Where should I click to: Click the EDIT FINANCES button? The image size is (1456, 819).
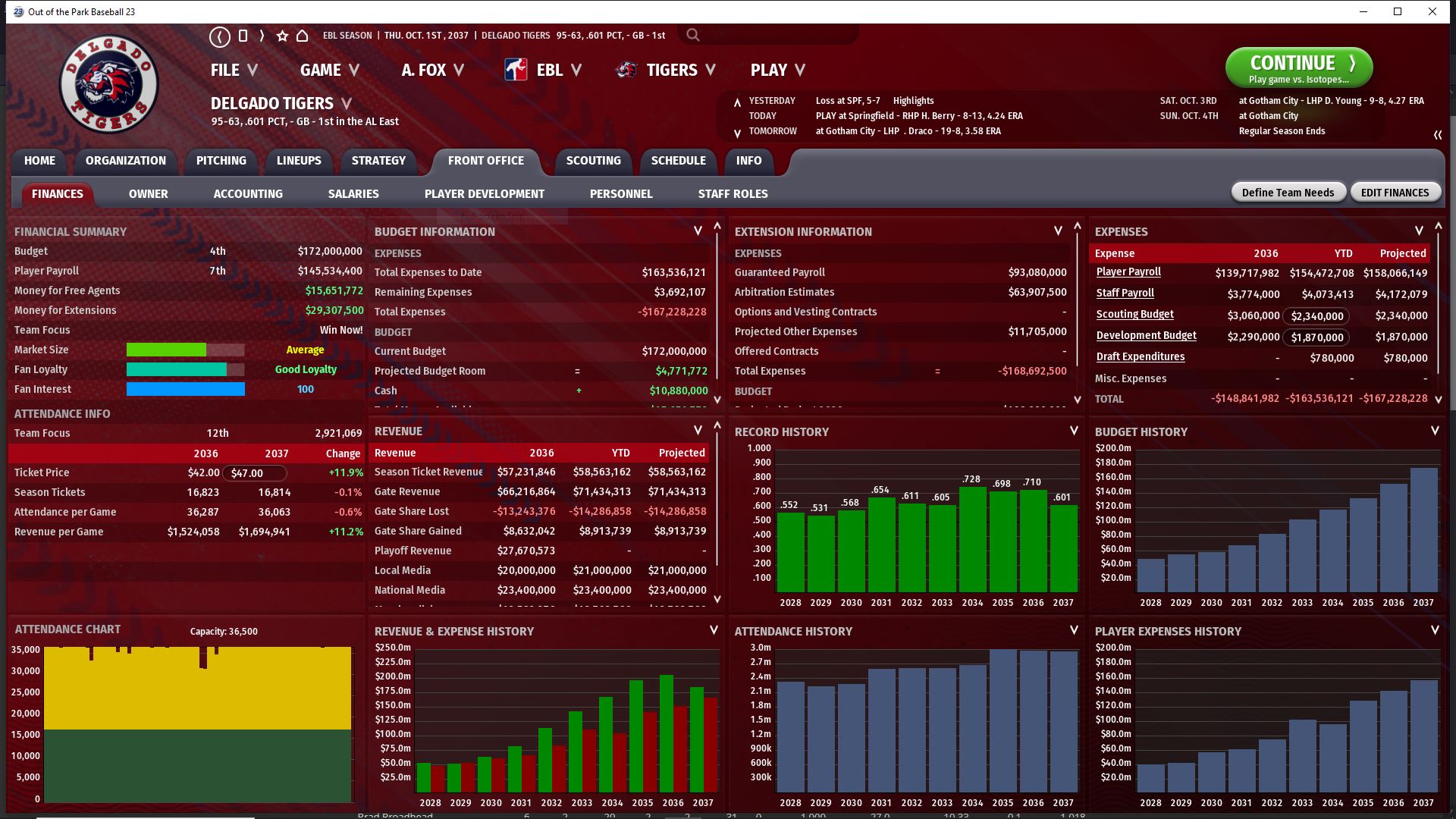coord(1395,193)
